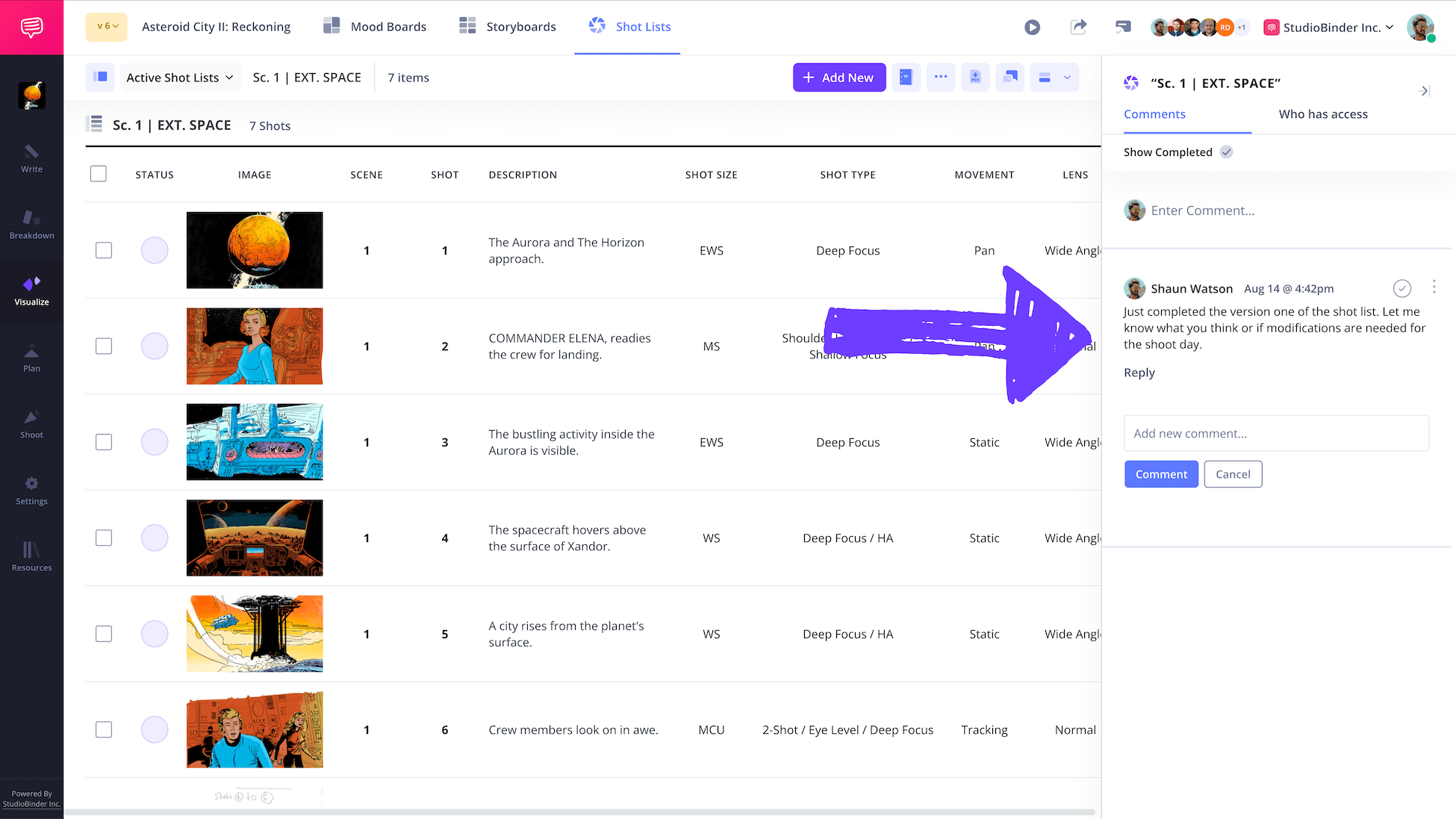1456x819 pixels.
Task: Toggle the Show Completed checkmark
Action: (x=1226, y=152)
